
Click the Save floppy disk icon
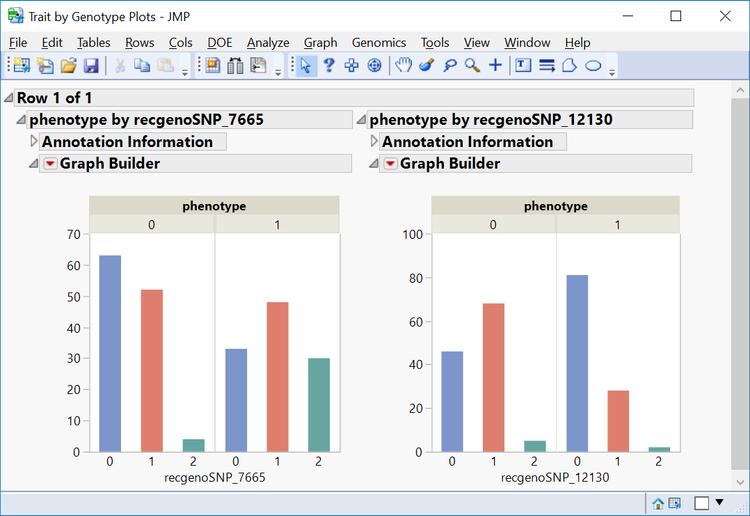click(91, 65)
